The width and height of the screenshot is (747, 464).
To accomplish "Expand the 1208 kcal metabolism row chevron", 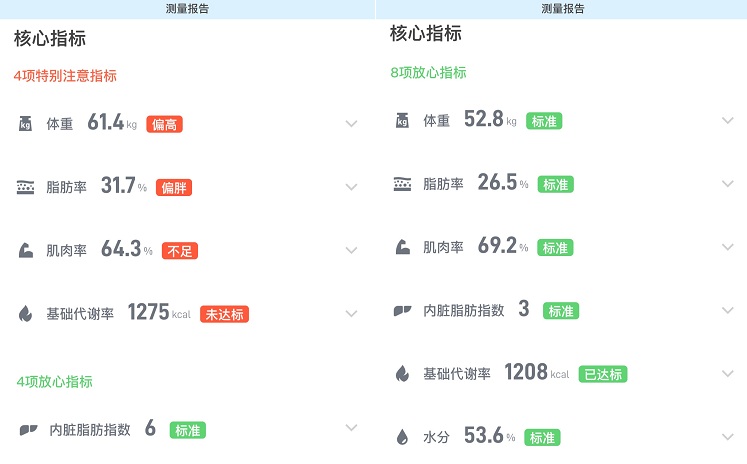I will click(x=727, y=373).
